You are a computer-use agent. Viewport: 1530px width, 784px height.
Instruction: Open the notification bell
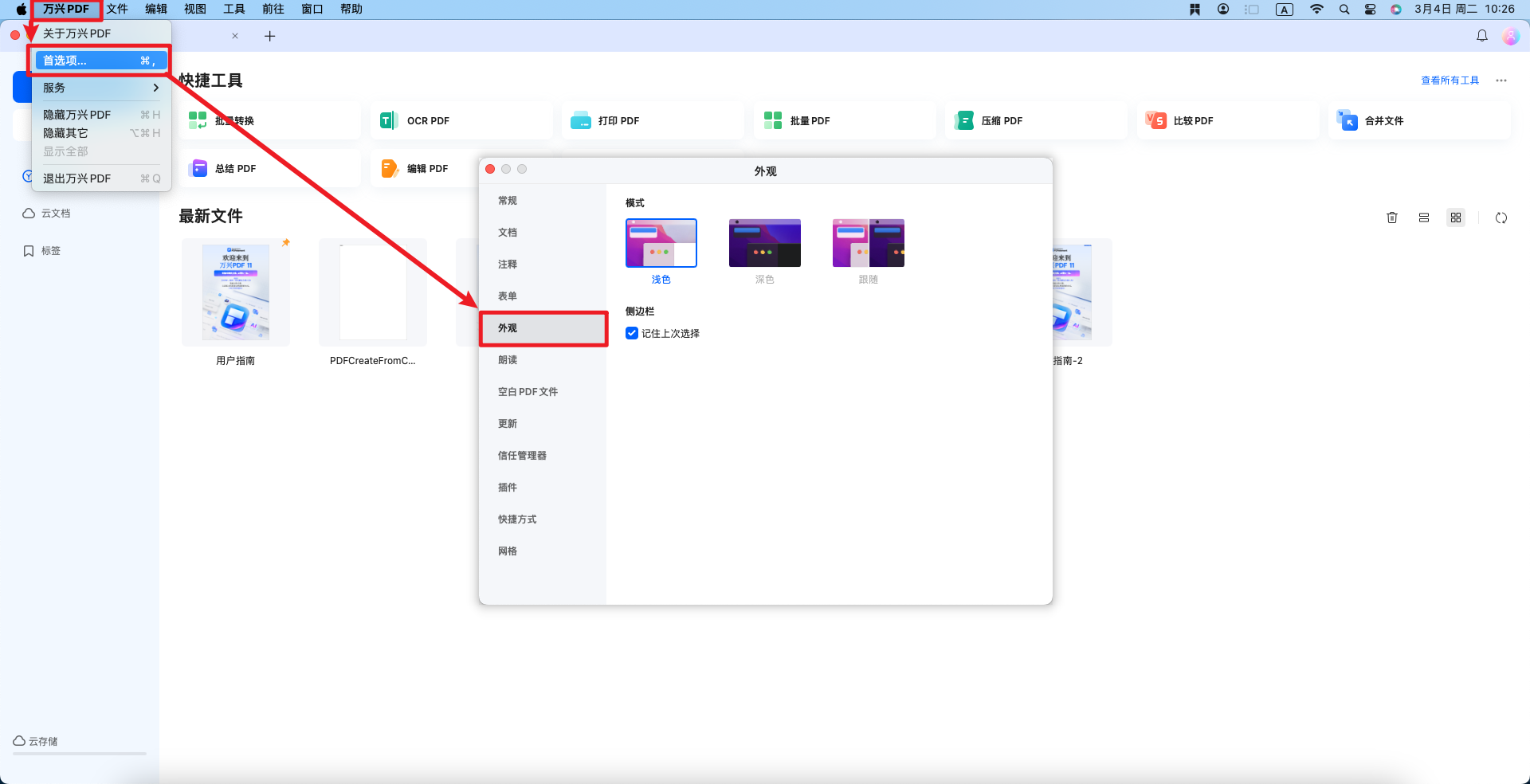pos(1481,36)
